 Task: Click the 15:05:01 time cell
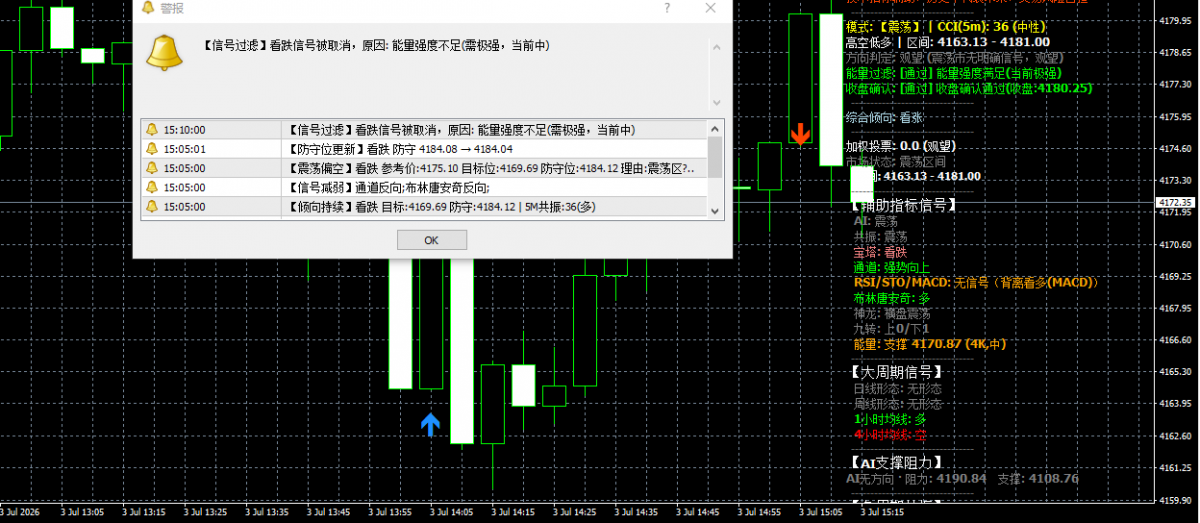pyautogui.click(x=184, y=149)
